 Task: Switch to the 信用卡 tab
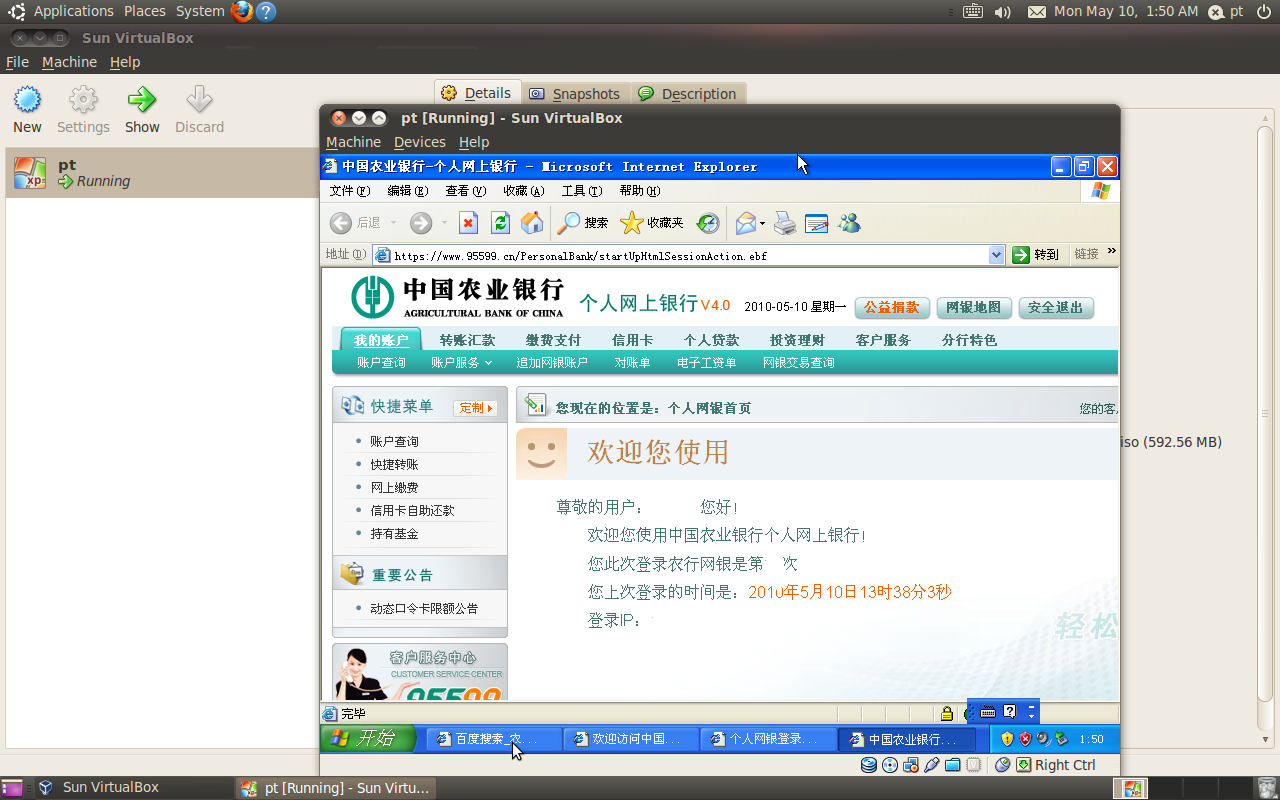point(632,340)
